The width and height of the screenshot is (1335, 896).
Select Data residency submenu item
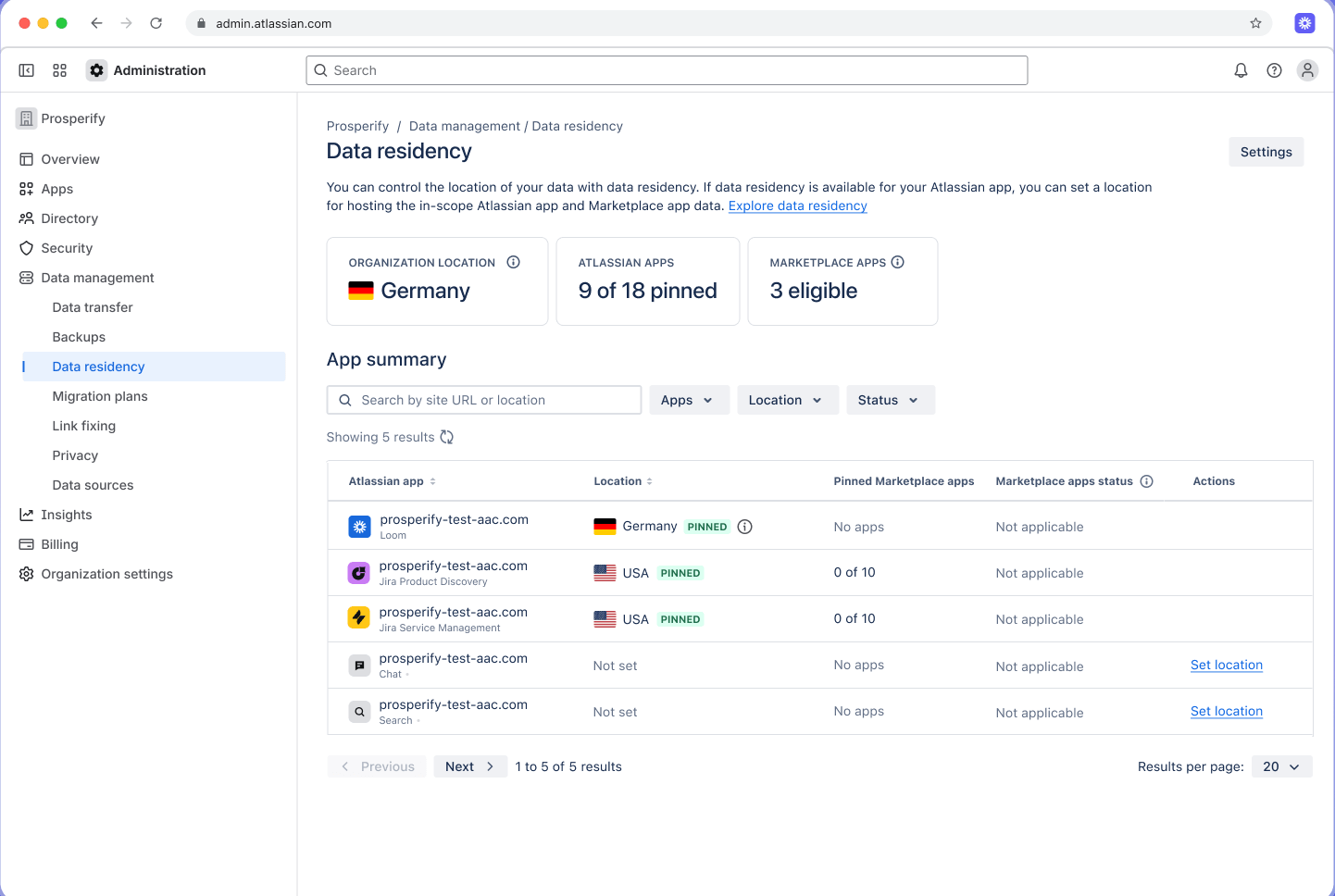pyautogui.click(x=154, y=367)
